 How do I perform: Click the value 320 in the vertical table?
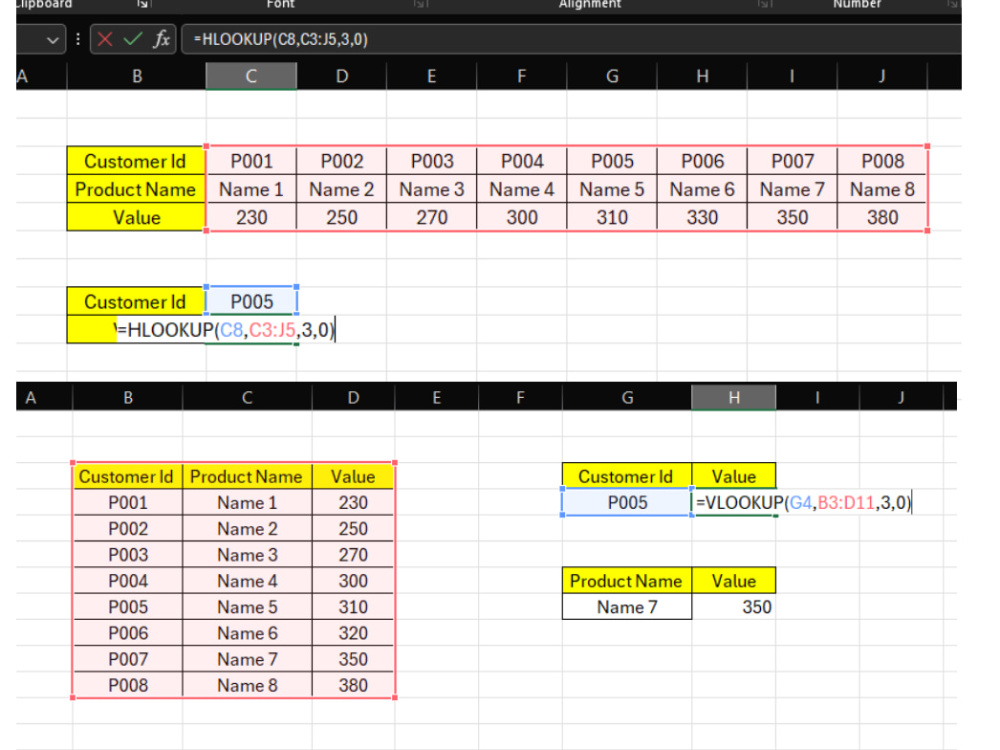(x=353, y=633)
